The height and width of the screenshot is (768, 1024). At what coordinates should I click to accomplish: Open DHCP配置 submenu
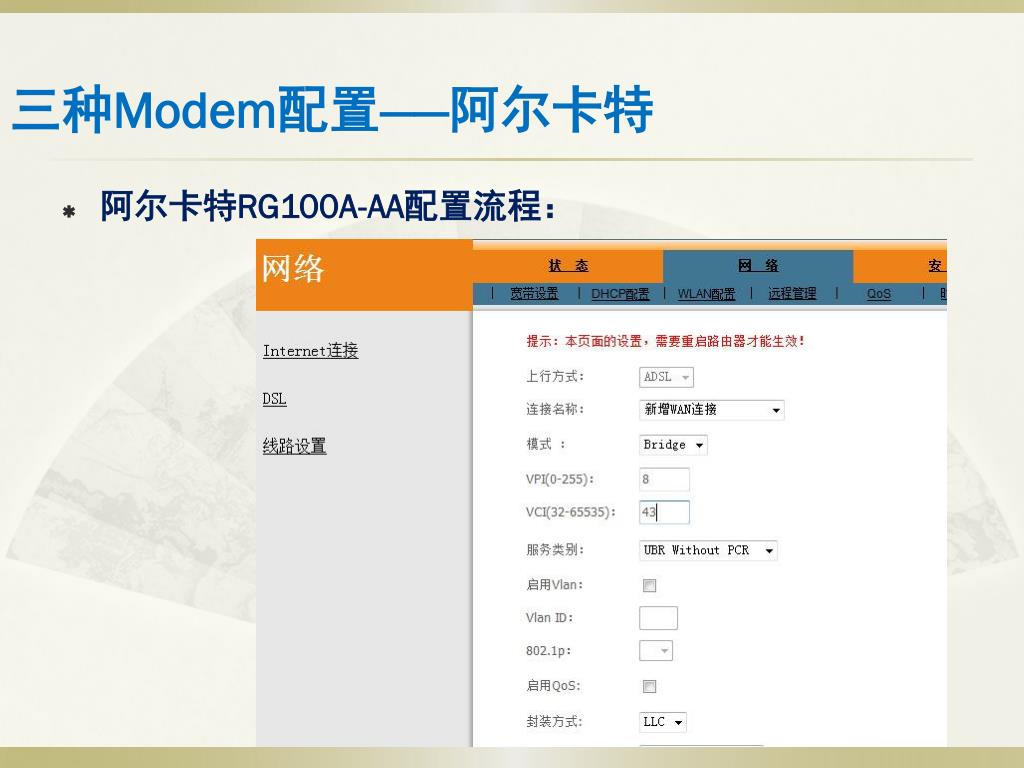(620, 294)
